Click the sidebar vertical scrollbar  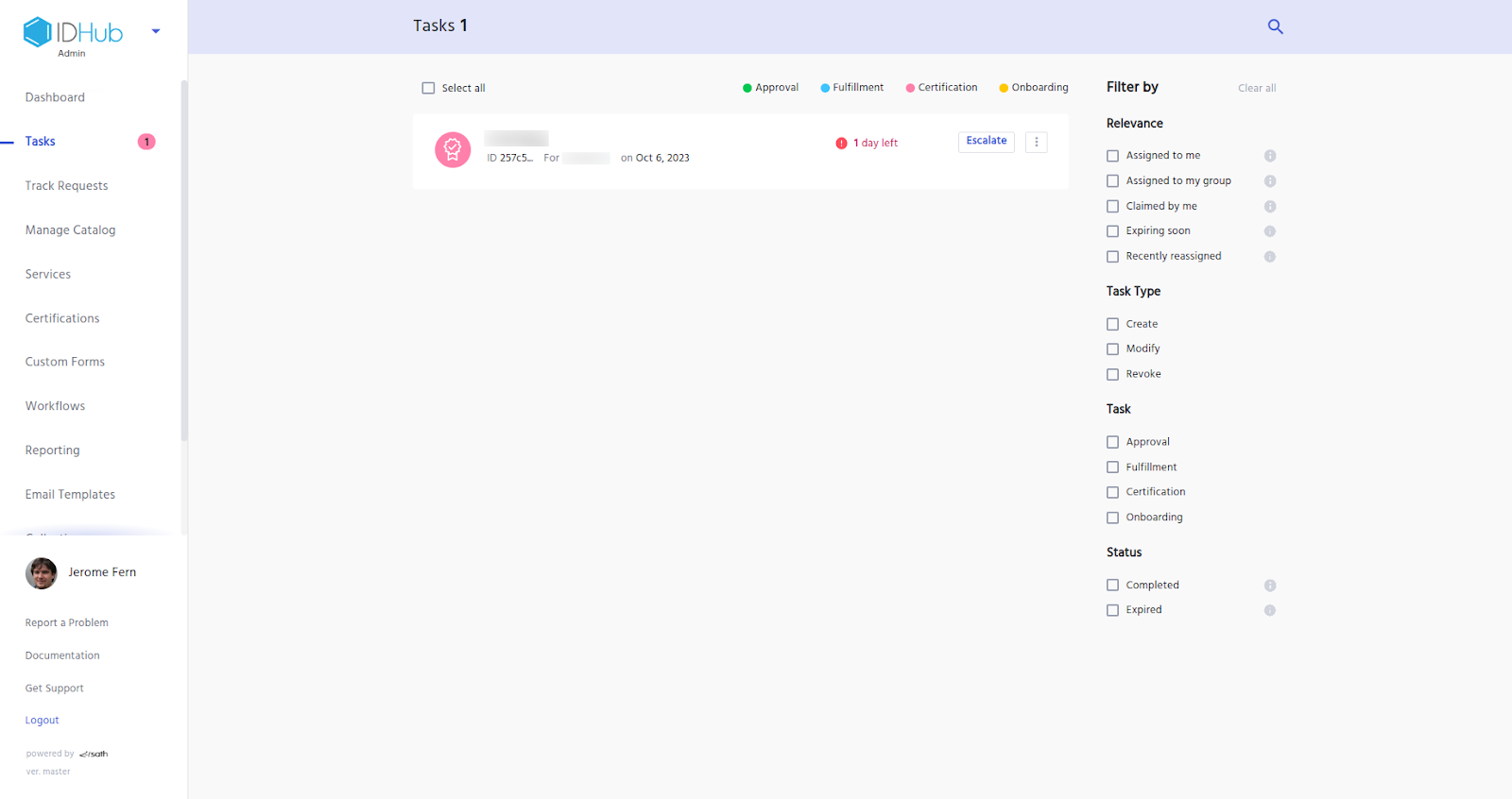click(x=184, y=260)
